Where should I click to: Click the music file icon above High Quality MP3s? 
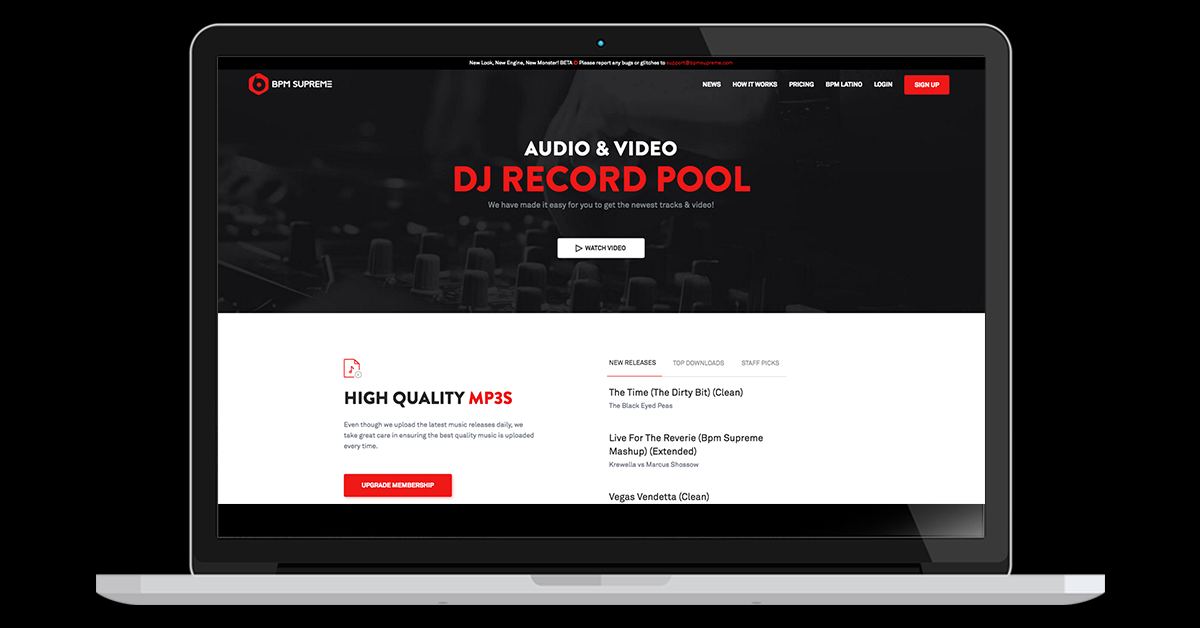(352, 368)
